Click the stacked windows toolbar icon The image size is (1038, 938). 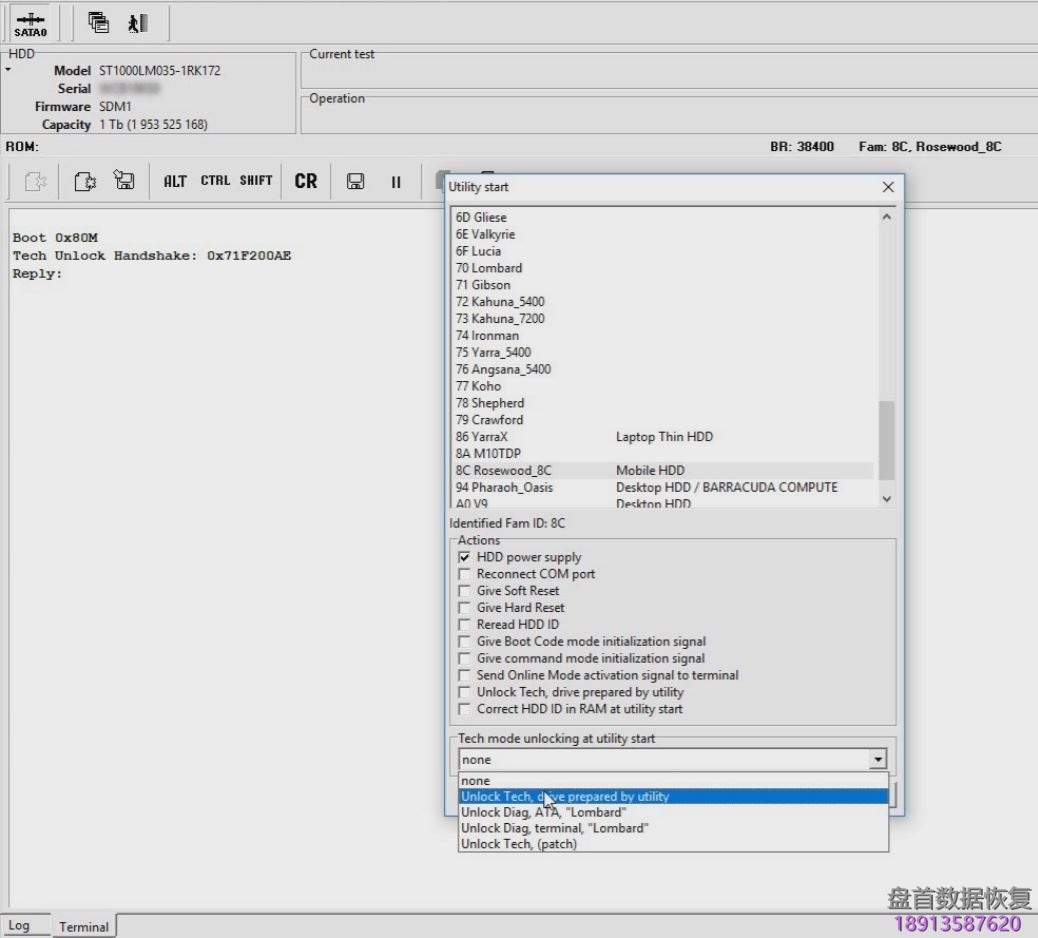pyautogui.click(x=98, y=23)
